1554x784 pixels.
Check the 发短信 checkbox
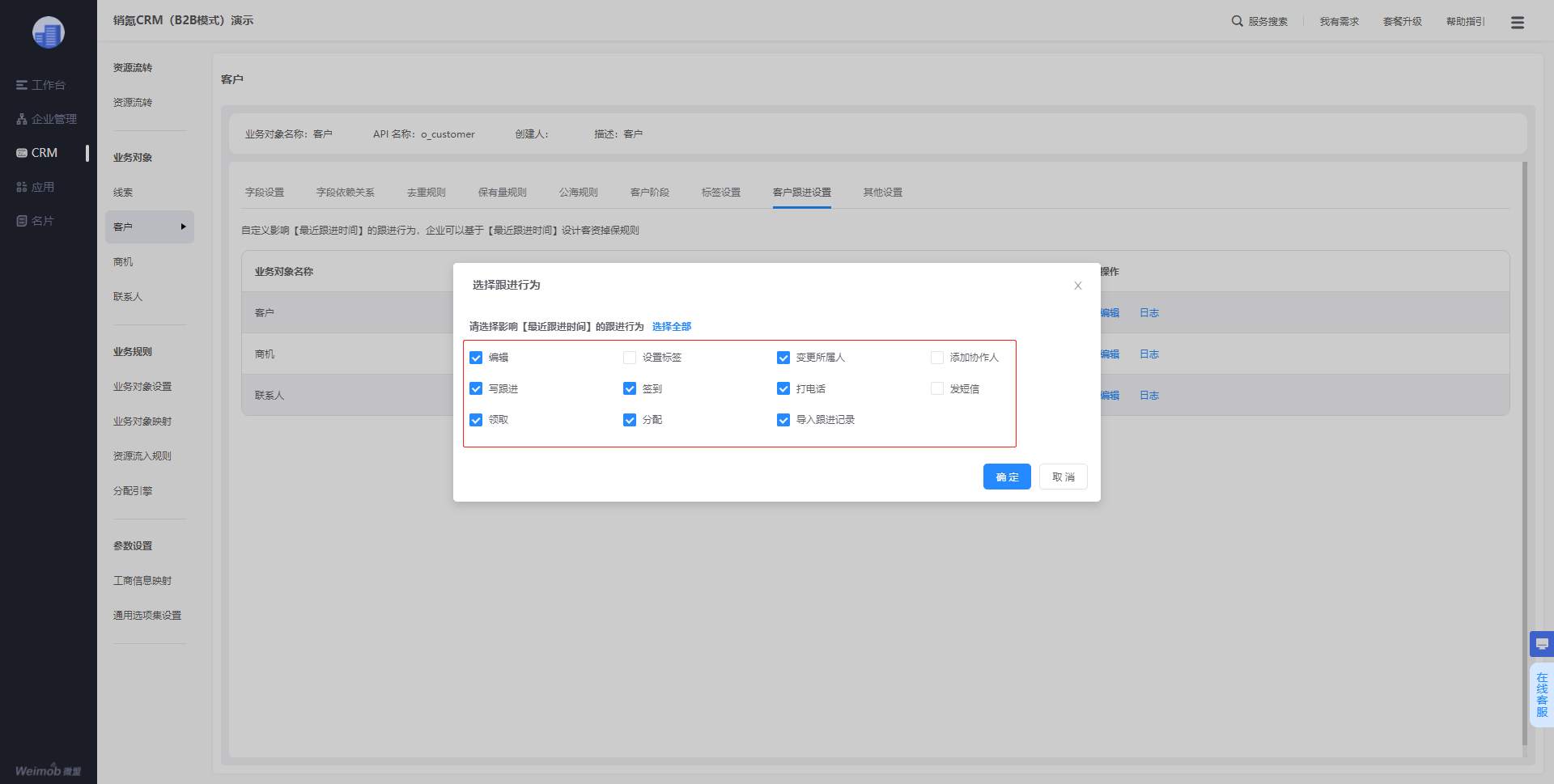pyautogui.click(x=937, y=388)
